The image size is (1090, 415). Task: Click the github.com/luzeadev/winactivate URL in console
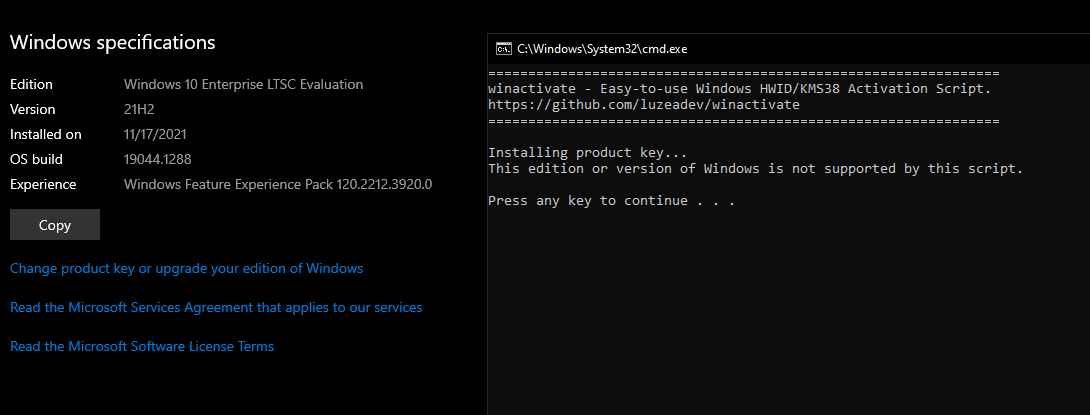point(643,105)
